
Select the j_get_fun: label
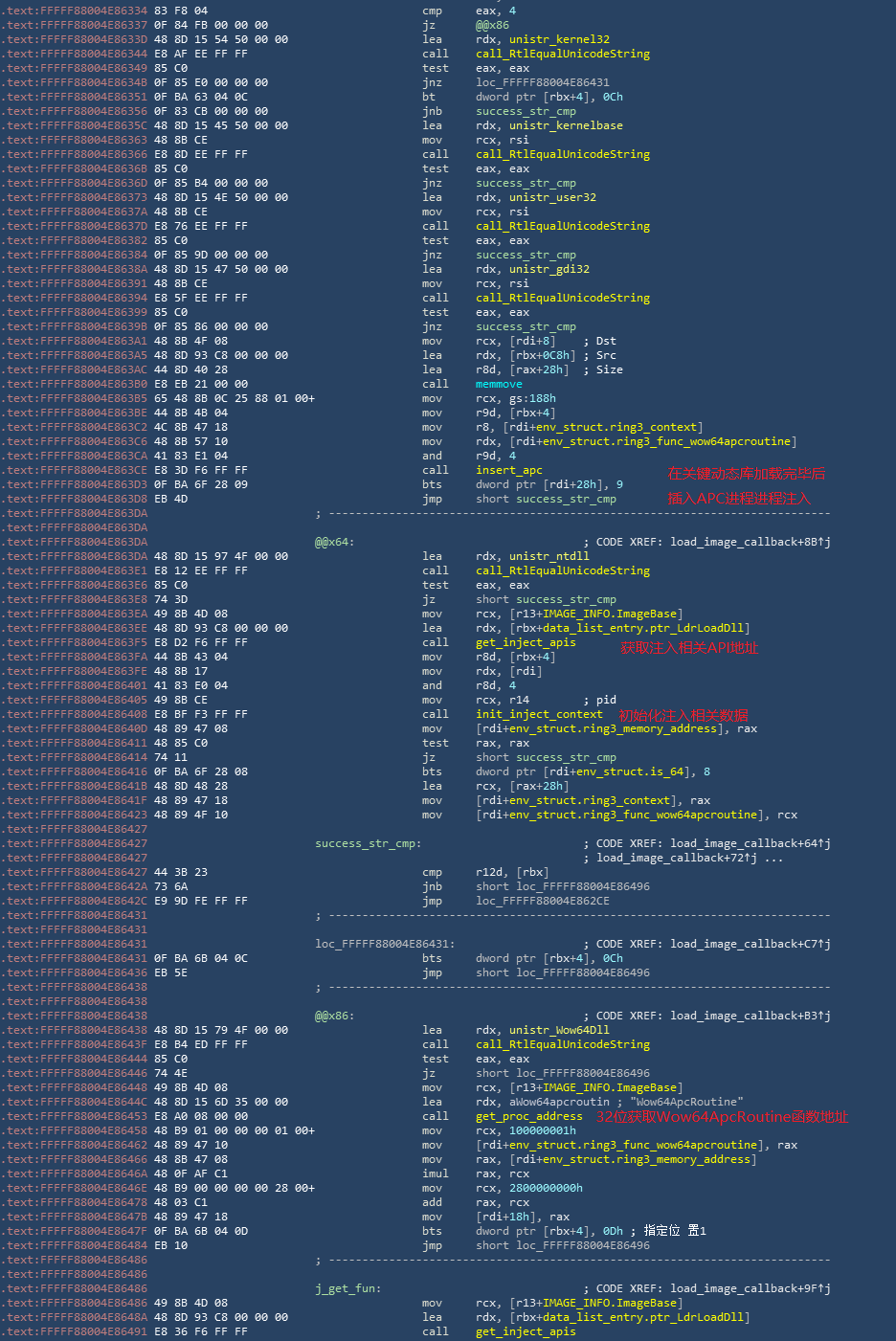(x=347, y=1288)
